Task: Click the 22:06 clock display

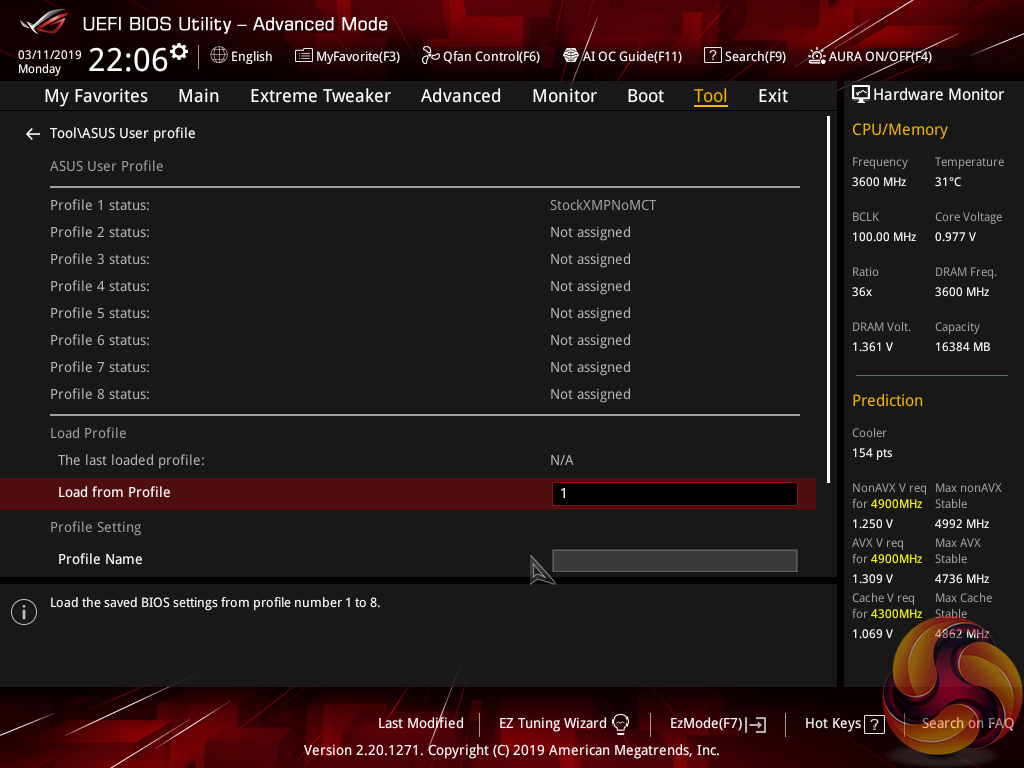Action: (x=128, y=59)
